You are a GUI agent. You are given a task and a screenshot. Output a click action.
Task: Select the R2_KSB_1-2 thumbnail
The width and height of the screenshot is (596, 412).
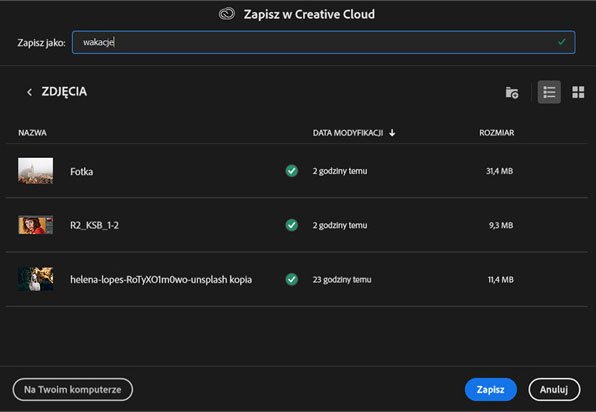36,225
